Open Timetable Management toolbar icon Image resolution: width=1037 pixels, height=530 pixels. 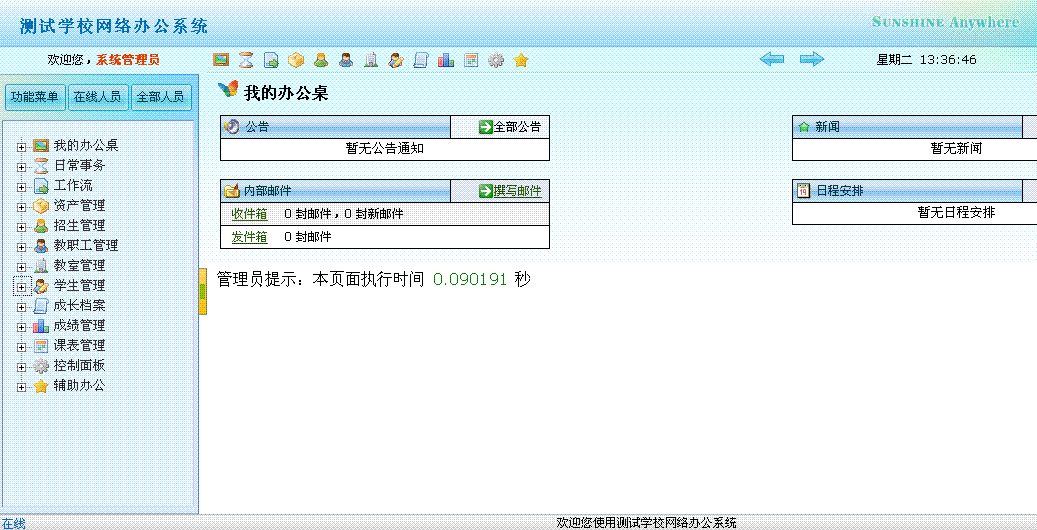471,60
